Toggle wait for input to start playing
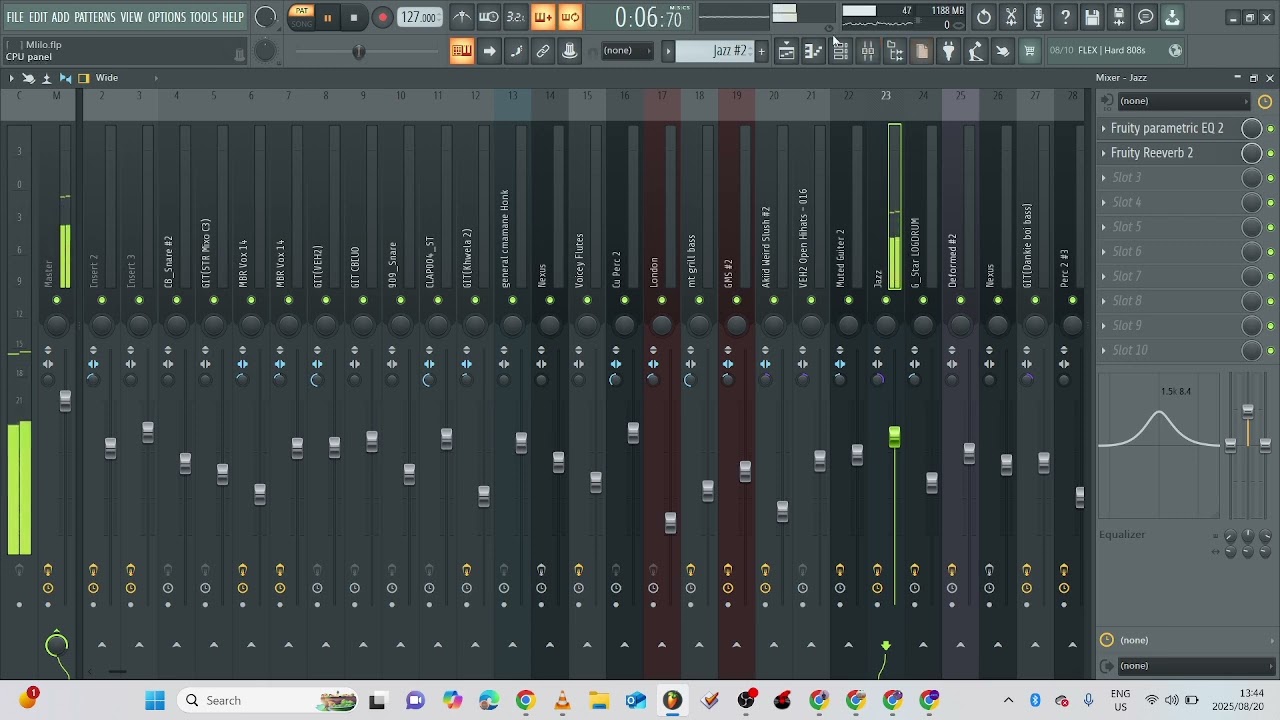Screen dimensions: 1280x720 (x=489, y=17)
